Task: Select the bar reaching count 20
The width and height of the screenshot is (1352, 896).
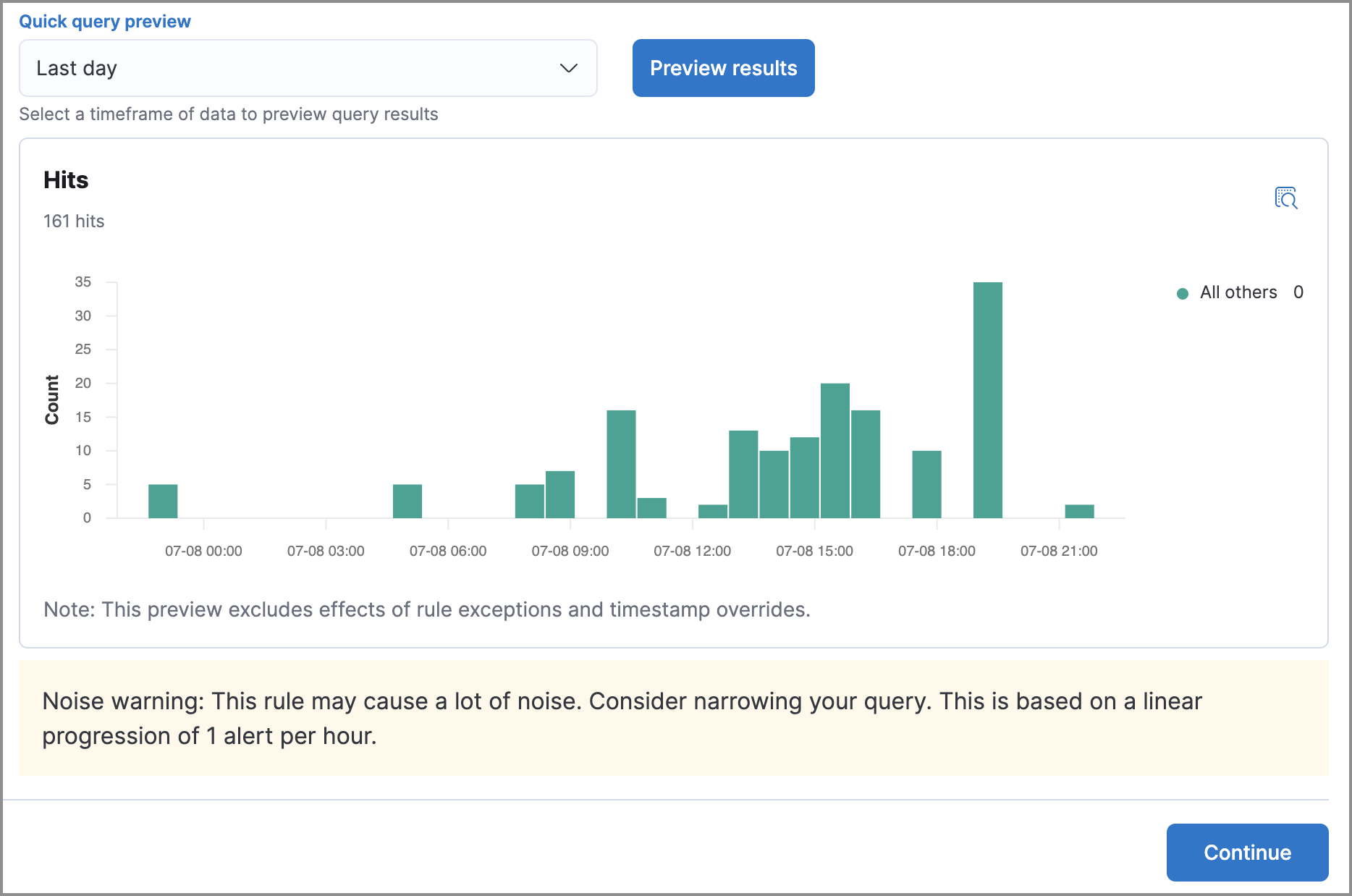Action: [x=835, y=450]
